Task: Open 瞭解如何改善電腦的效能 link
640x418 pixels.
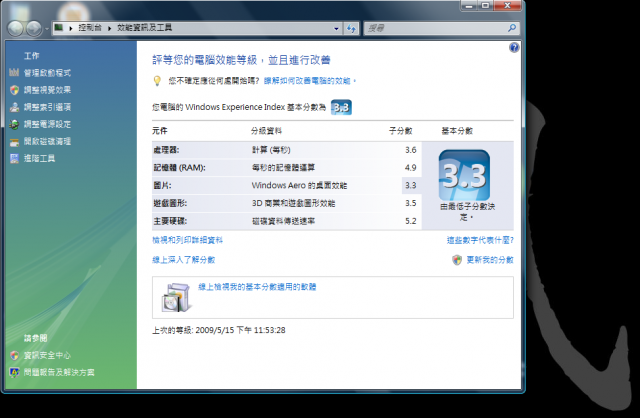Action: point(310,81)
